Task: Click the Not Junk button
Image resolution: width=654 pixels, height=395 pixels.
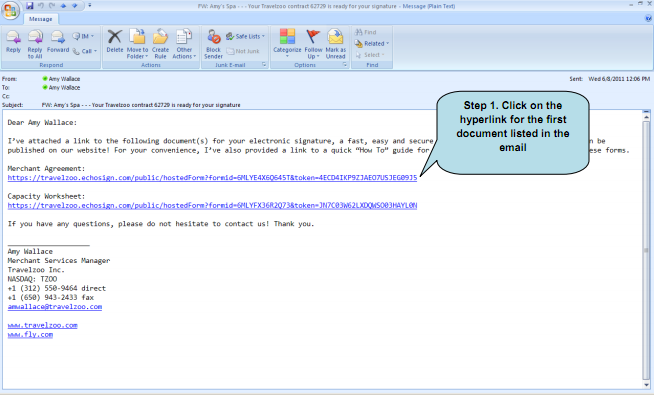Action: [243, 51]
